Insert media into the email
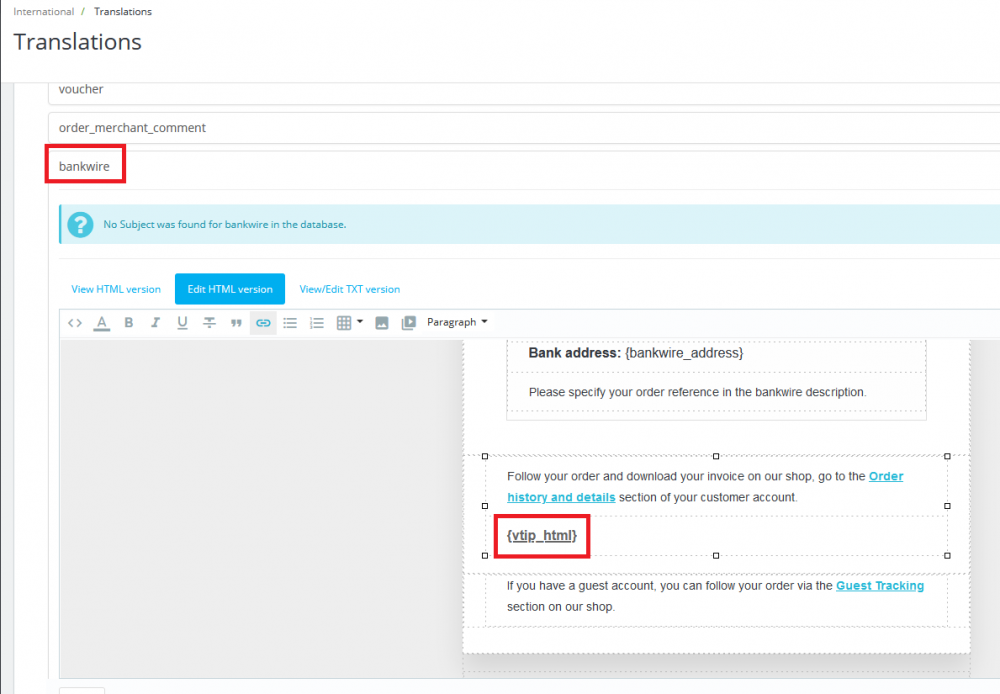Screen dimensions: 1000x694 point(409,323)
